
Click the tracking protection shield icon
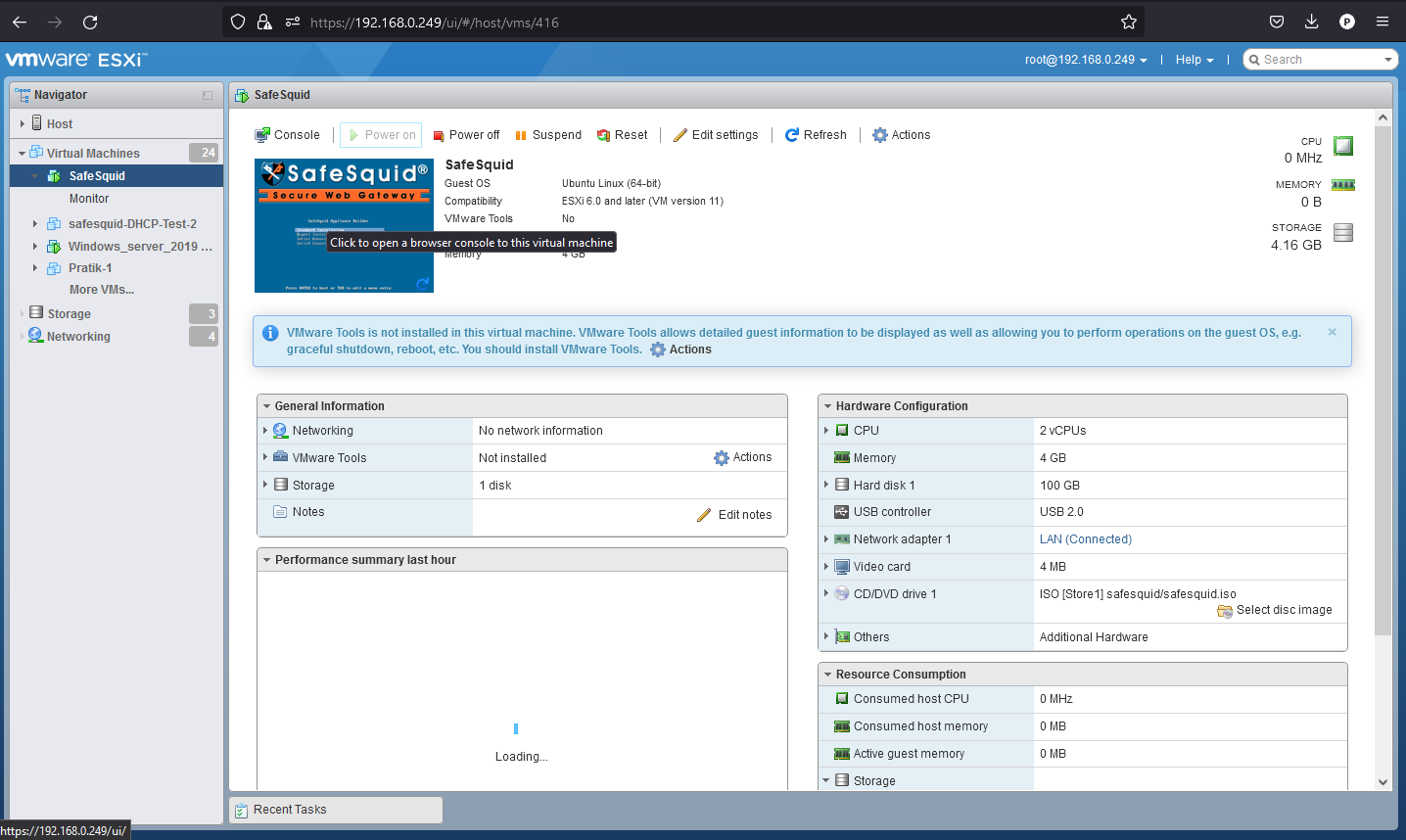(238, 22)
